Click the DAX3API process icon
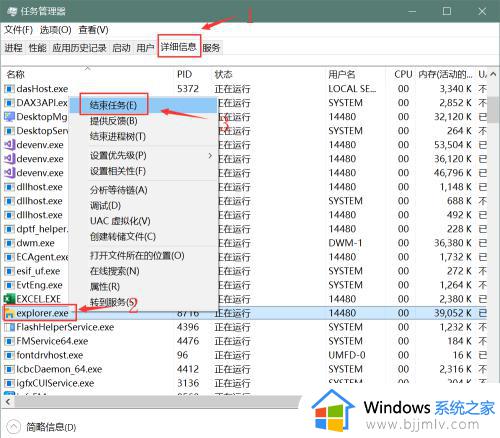Screen dimensions: 500x438 point(9,103)
